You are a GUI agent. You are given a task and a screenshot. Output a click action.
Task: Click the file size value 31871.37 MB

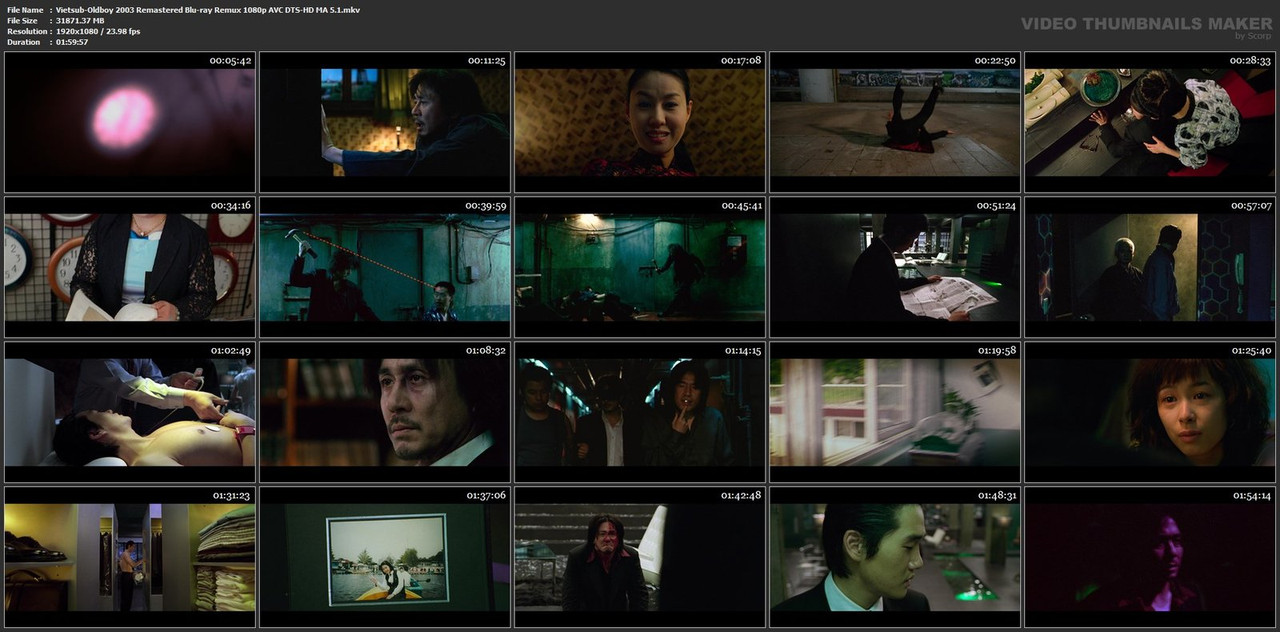pyautogui.click(x=80, y=21)
